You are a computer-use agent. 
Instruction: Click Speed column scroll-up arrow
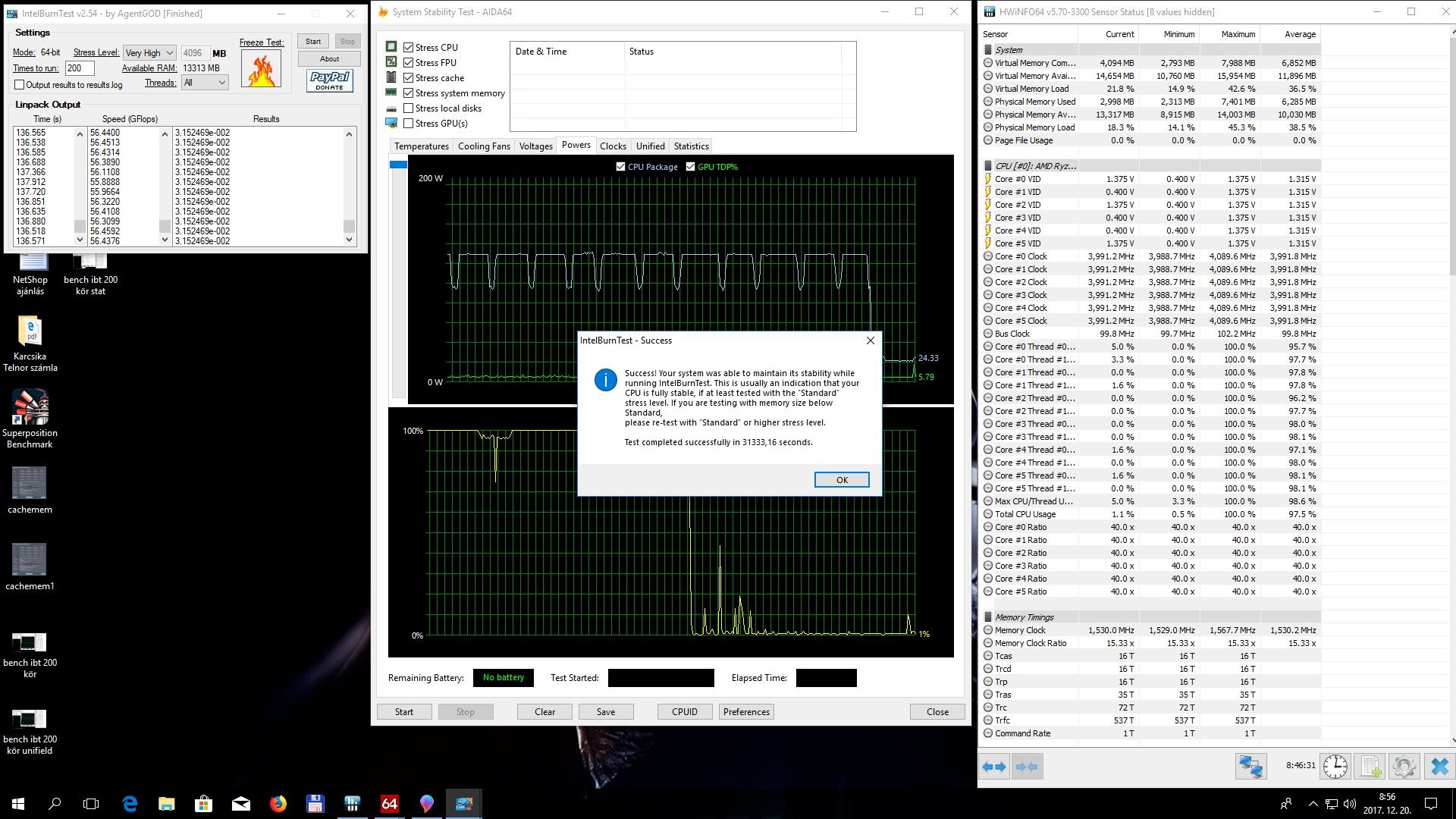tap(165, 134)
